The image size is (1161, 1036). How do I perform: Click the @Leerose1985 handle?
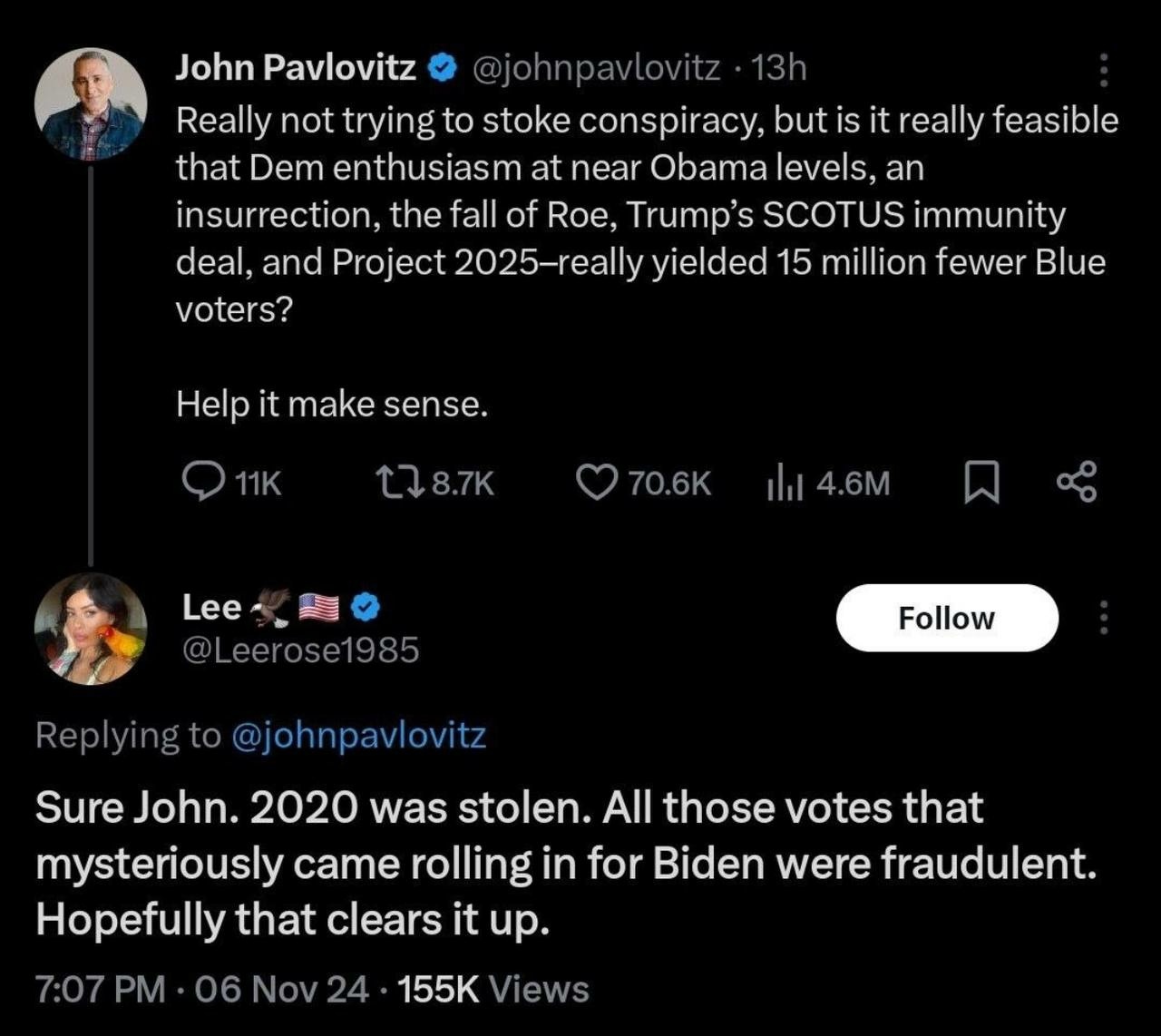pos(299,650)
